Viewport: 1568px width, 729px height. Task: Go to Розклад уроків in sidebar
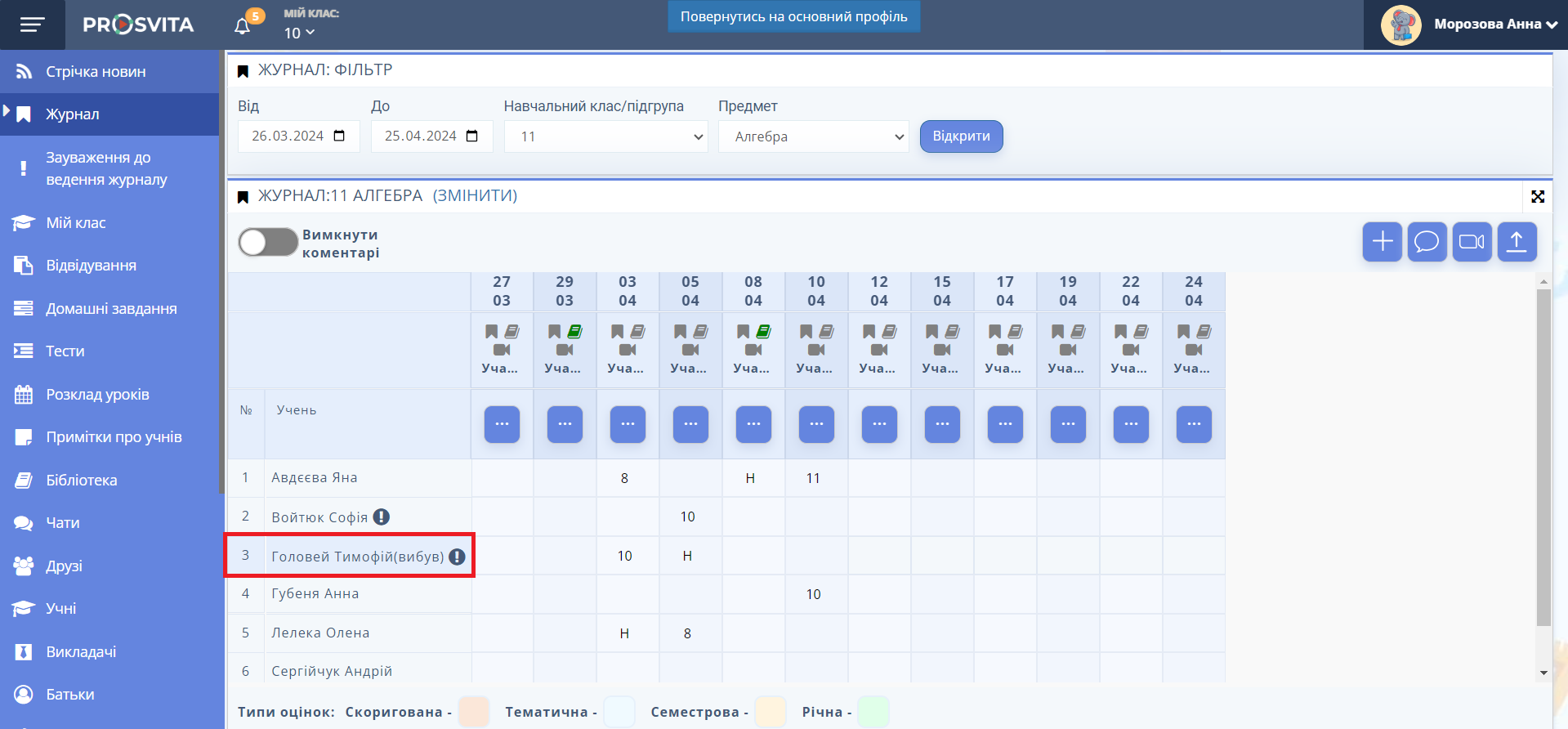coord(97,394)
